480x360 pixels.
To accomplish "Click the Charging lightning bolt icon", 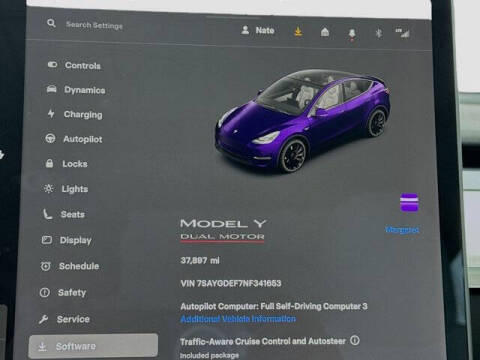I will click(51, 113).
